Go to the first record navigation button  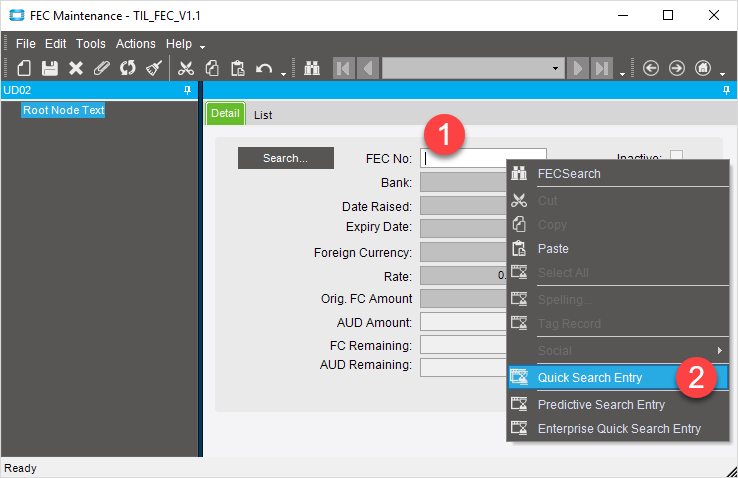pyautogui.click(x=344, y=69)
